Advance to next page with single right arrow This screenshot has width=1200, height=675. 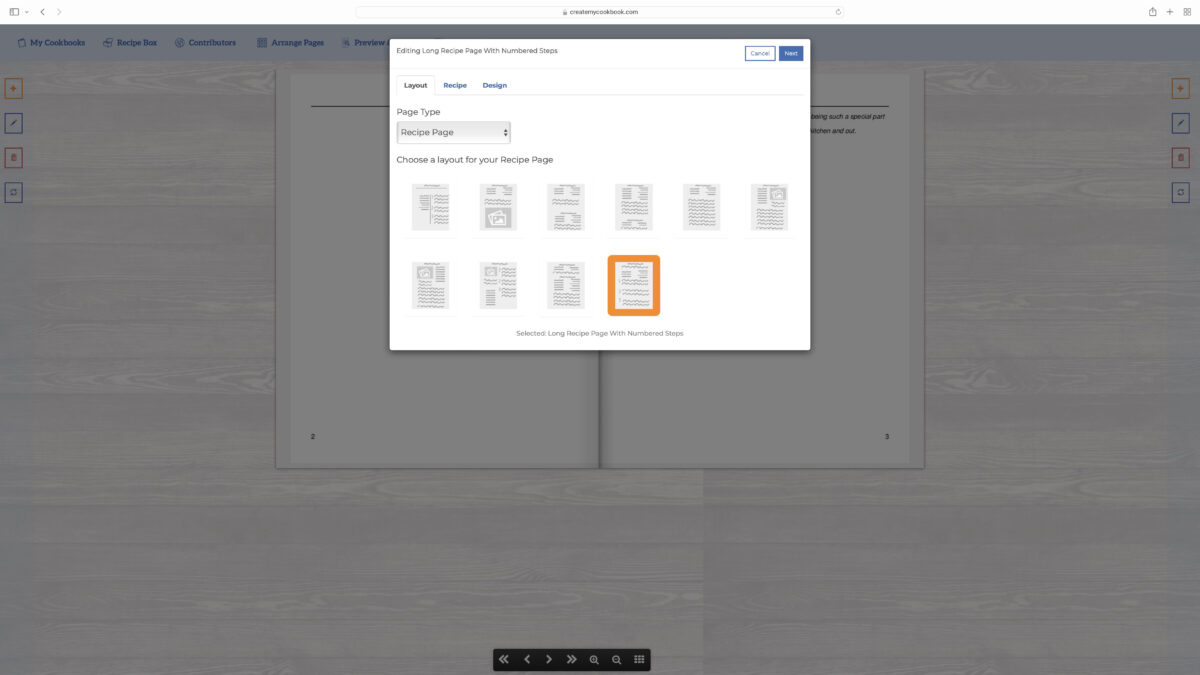pyautogui.click(x=549, y=660)
